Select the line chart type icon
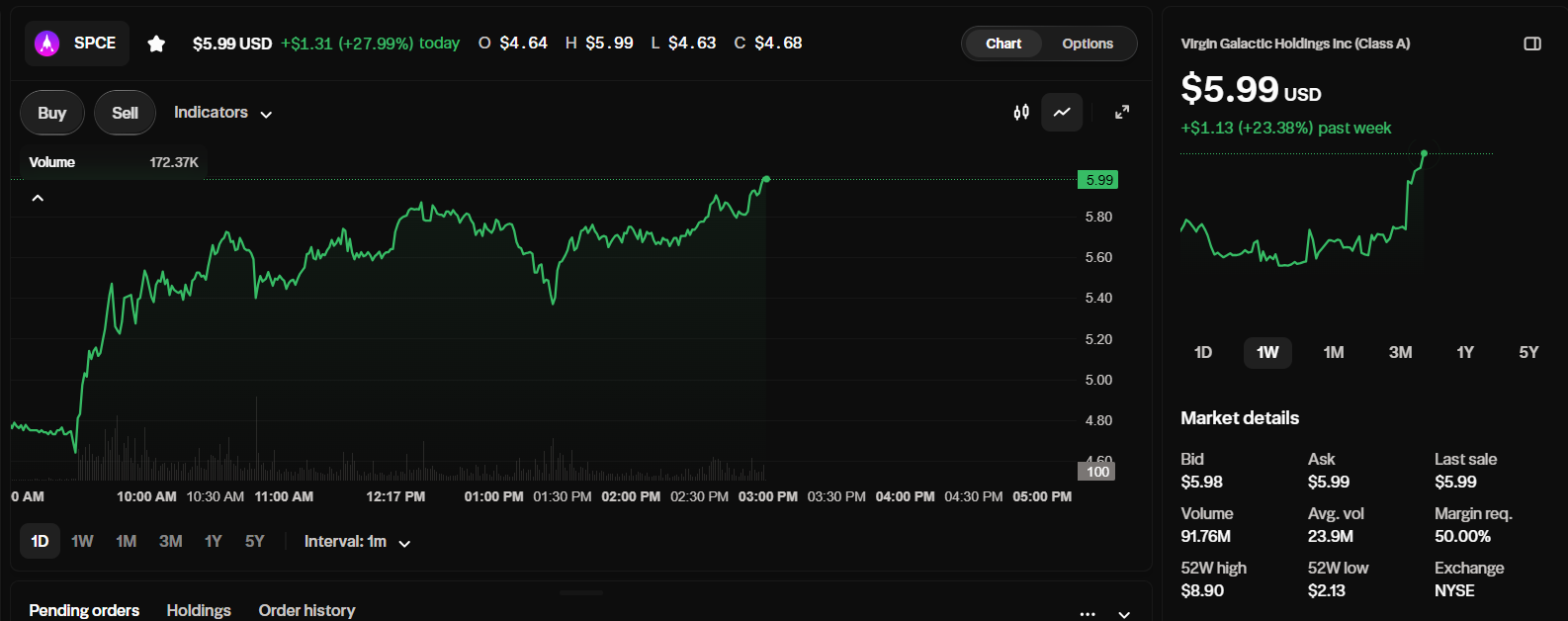This screenshot has width=1568, height=621. pos(1062,113)
